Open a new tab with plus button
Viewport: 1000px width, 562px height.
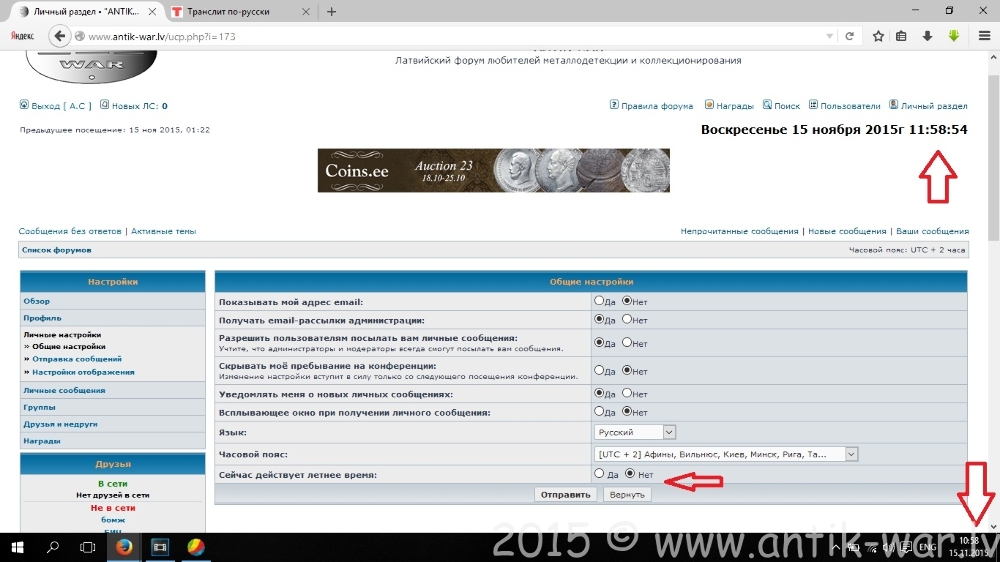click(x=331, y=11)
